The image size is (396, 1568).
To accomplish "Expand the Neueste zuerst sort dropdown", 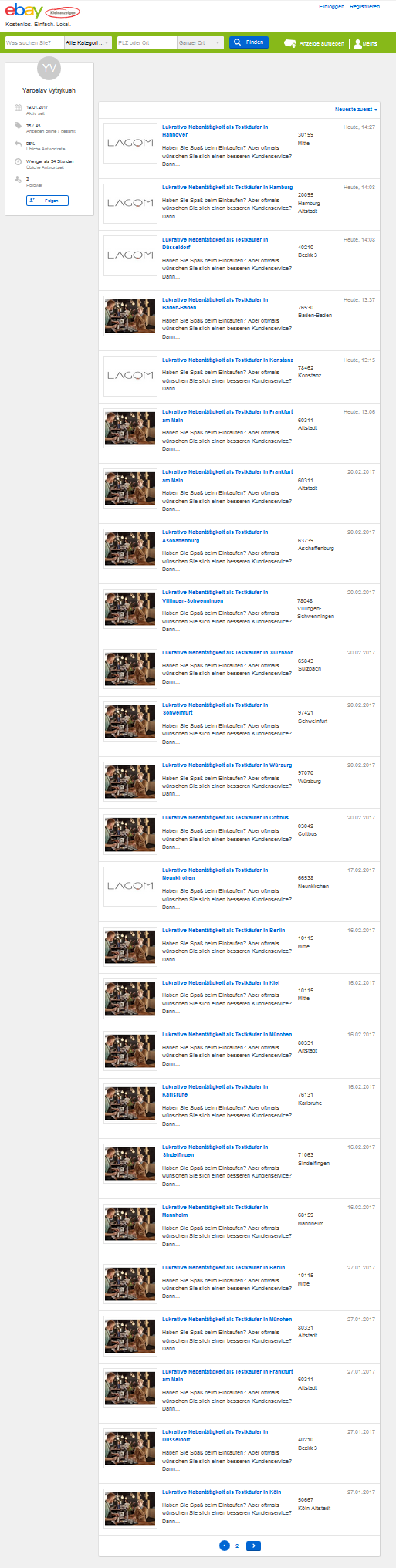I will tap(356, 110).
